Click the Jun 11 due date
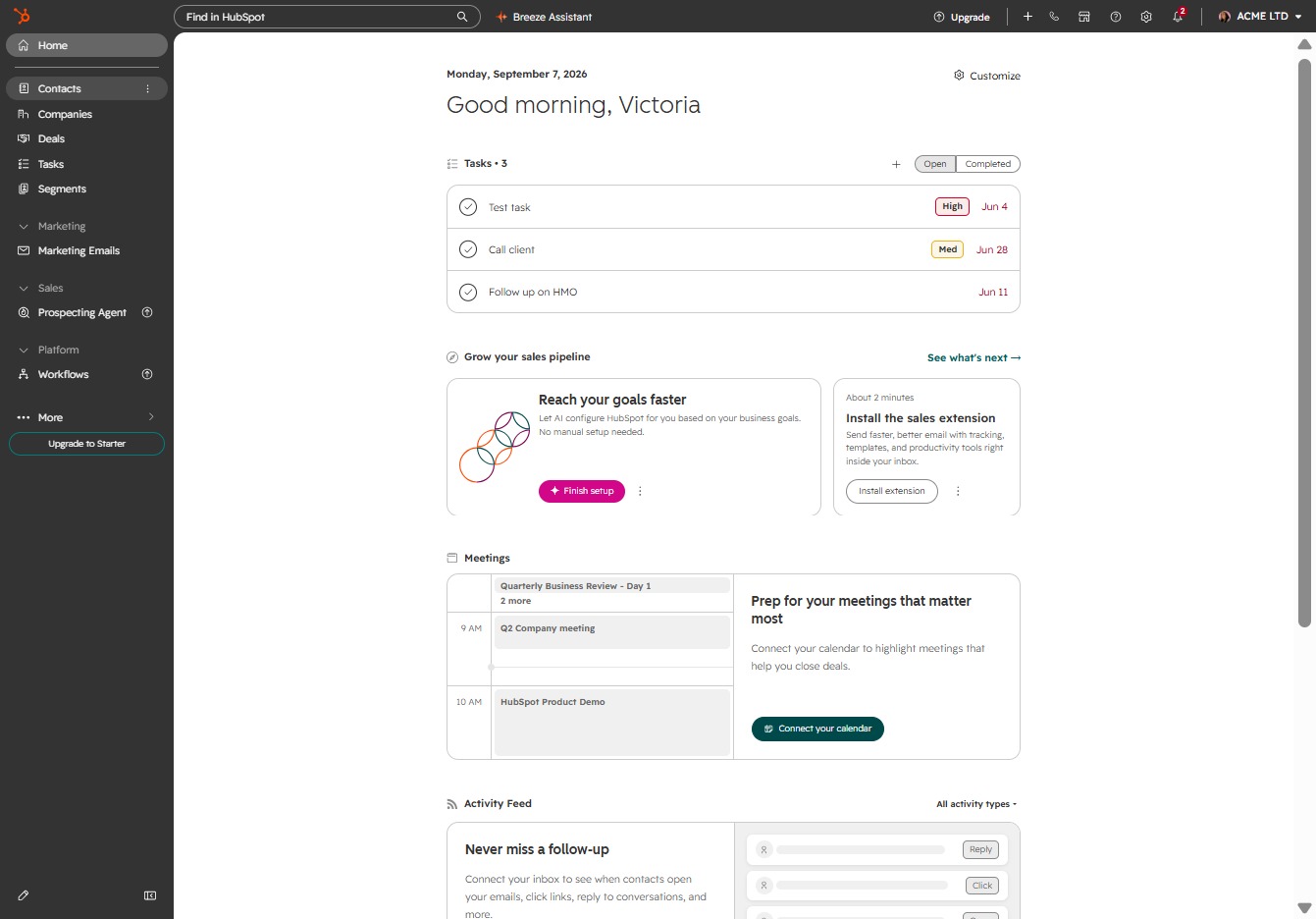The image size is (1316, 919). coord(993,292)
